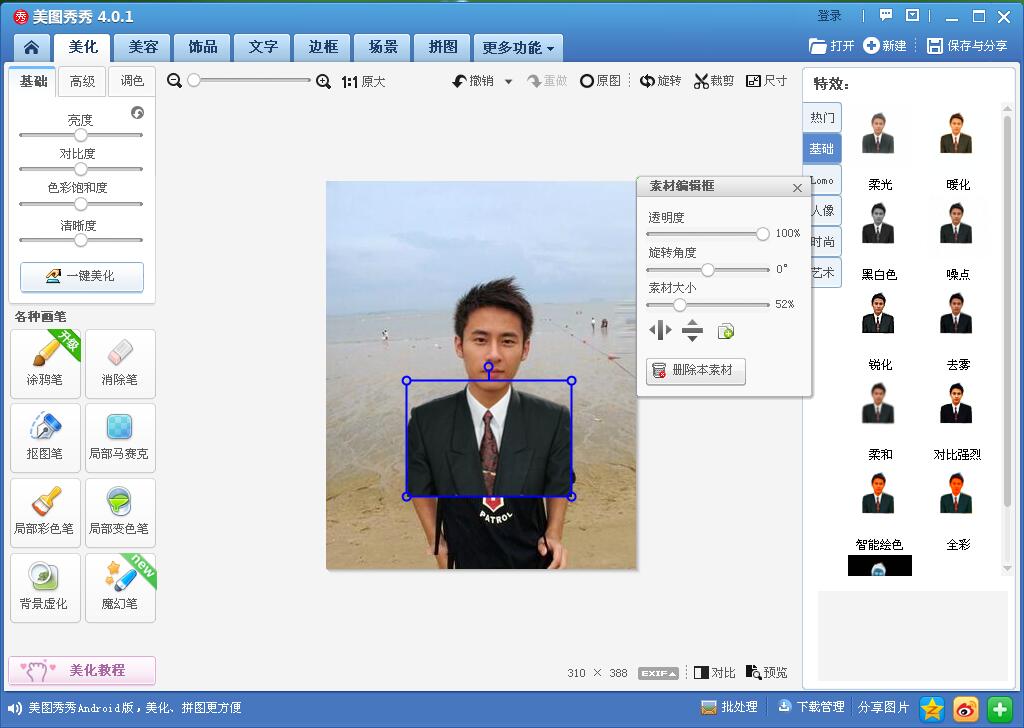Click the 一键美化 one-click beautify button
Image resolution: width=1024 pixels, height=728 pixels.
[x=82, y=276]
